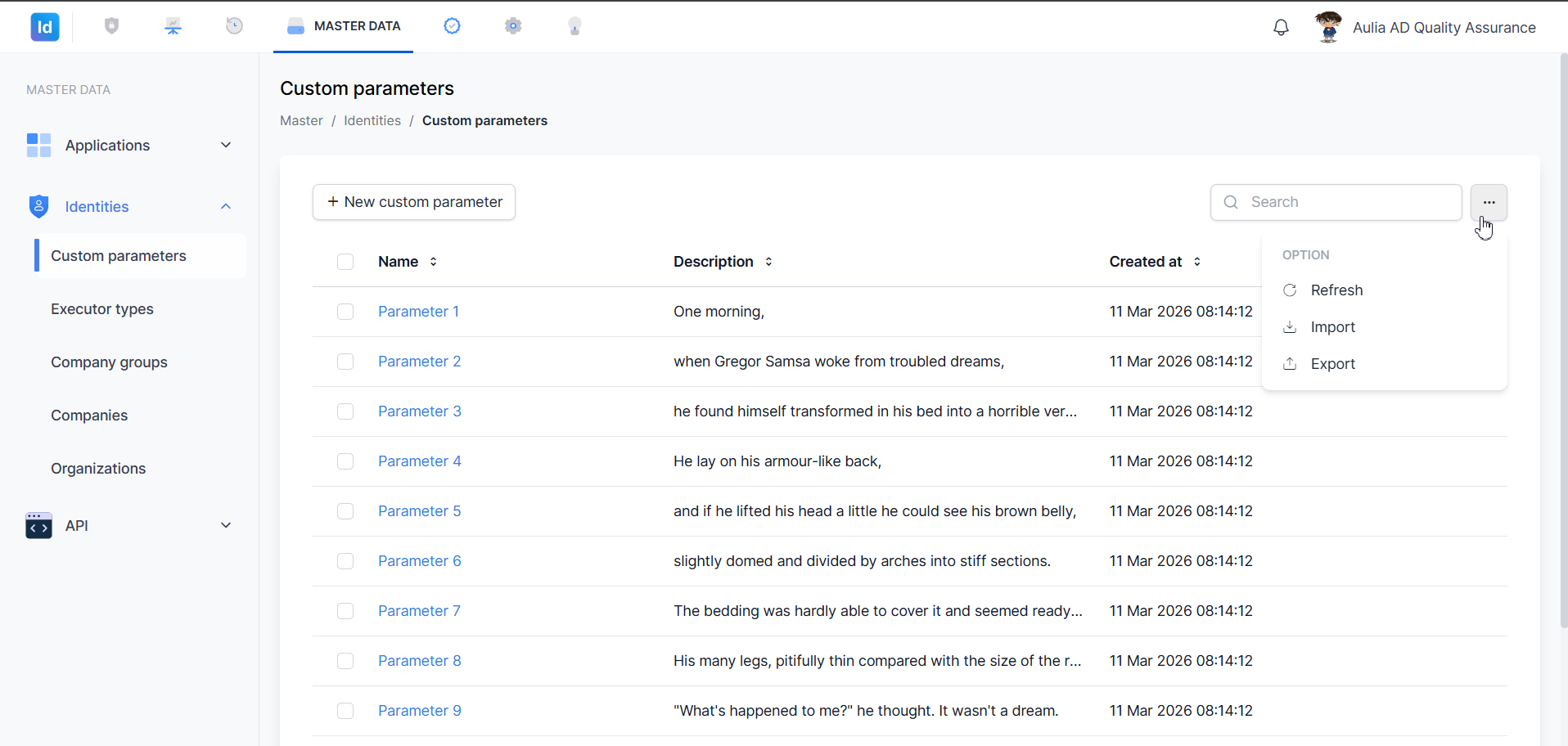Check the Parameter 3 row checkbox

(345, 411)
